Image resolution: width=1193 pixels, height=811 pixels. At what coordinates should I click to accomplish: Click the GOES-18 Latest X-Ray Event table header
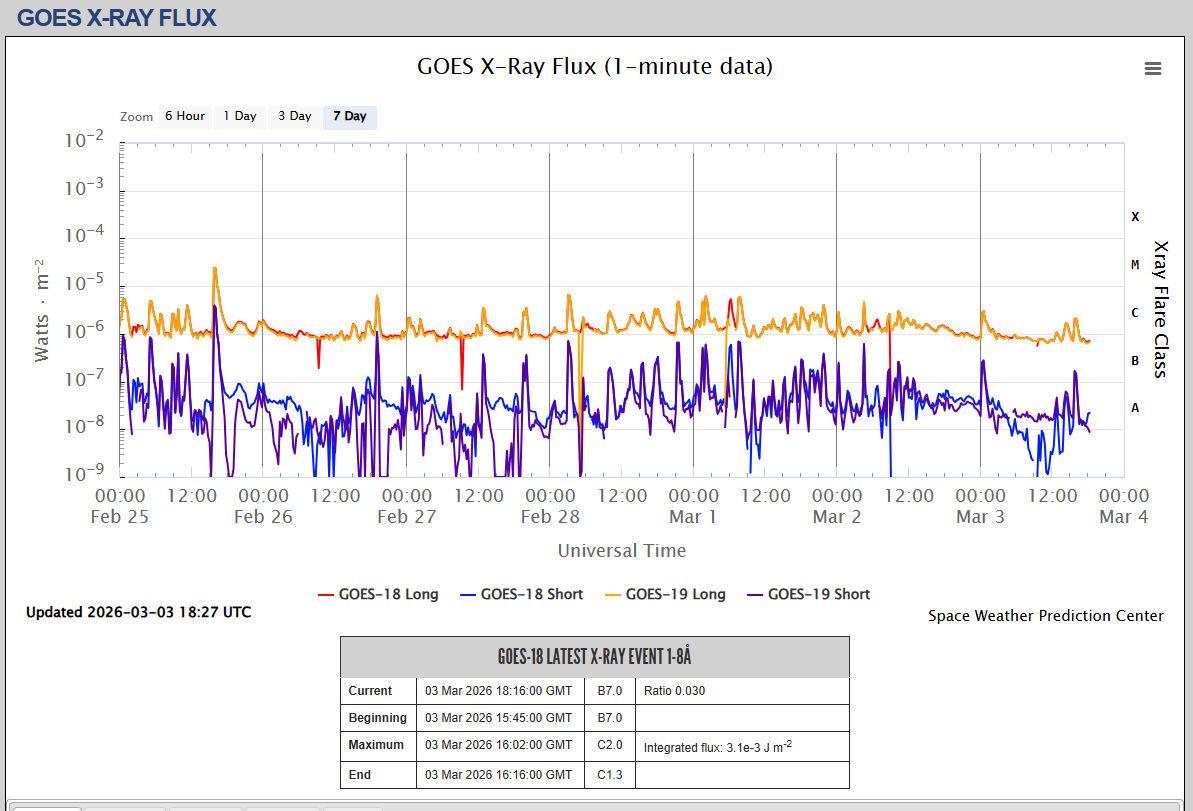pos(594,657)
